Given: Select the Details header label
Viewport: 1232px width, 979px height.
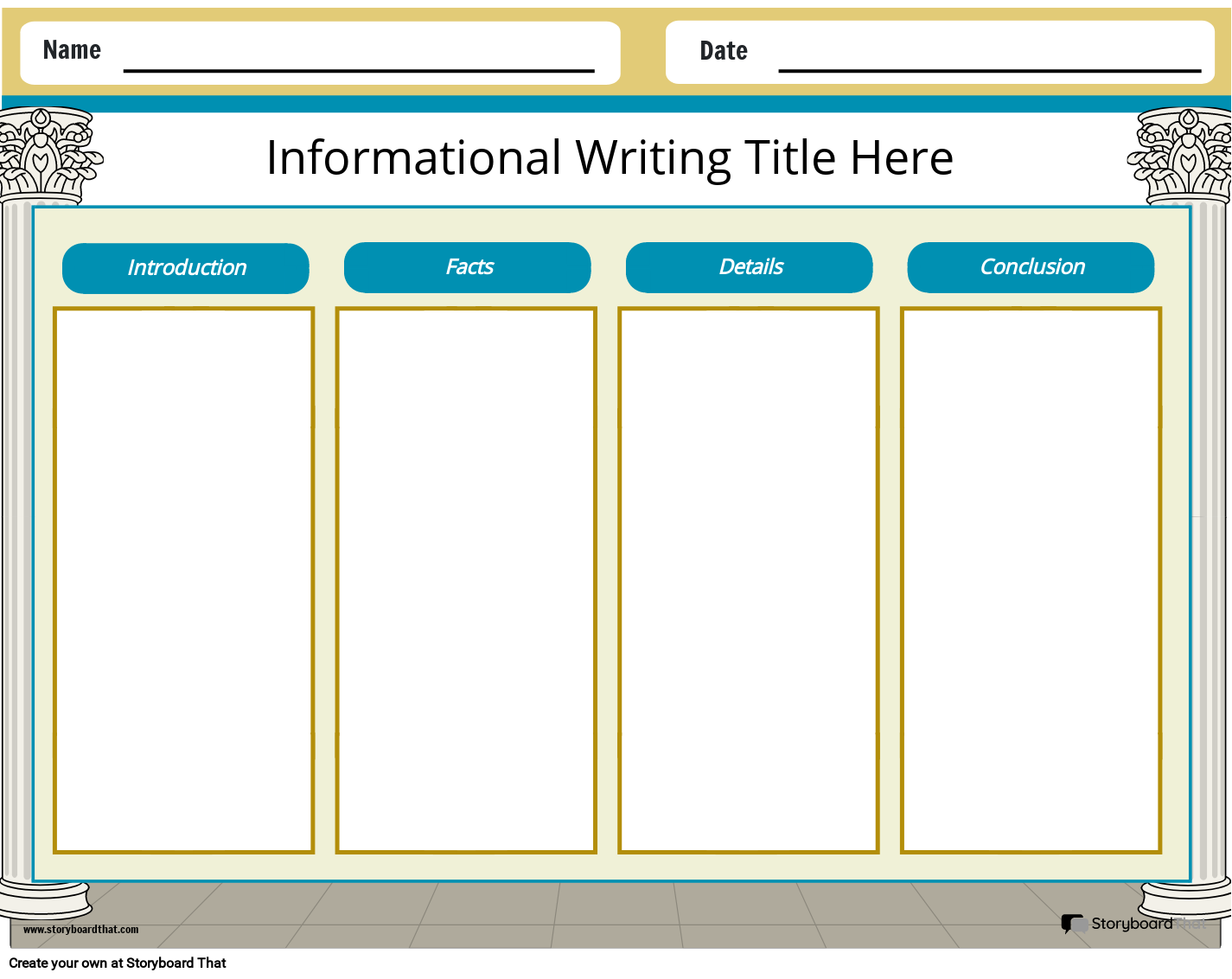Looking at the screenshot, I should (750, 267).
